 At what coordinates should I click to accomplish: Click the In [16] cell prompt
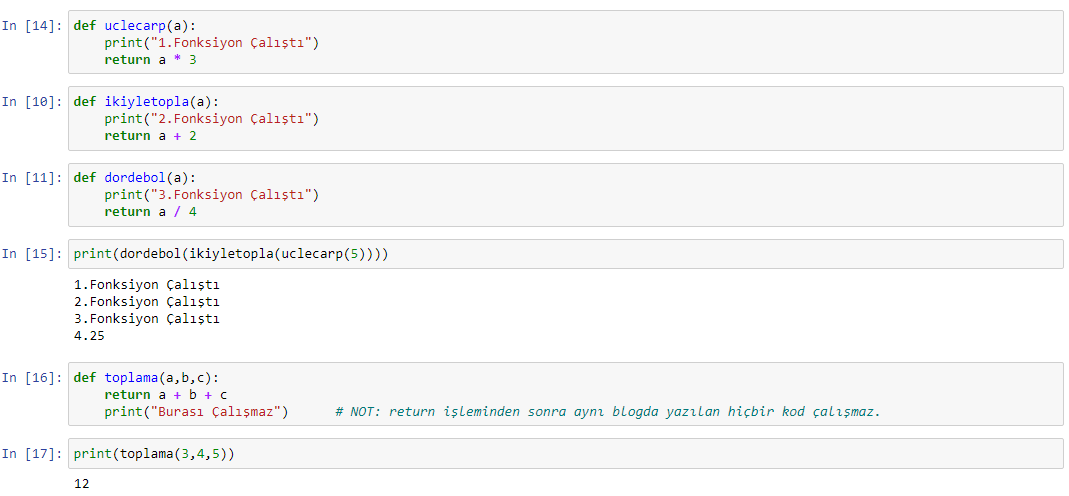(x=32, y=378)
